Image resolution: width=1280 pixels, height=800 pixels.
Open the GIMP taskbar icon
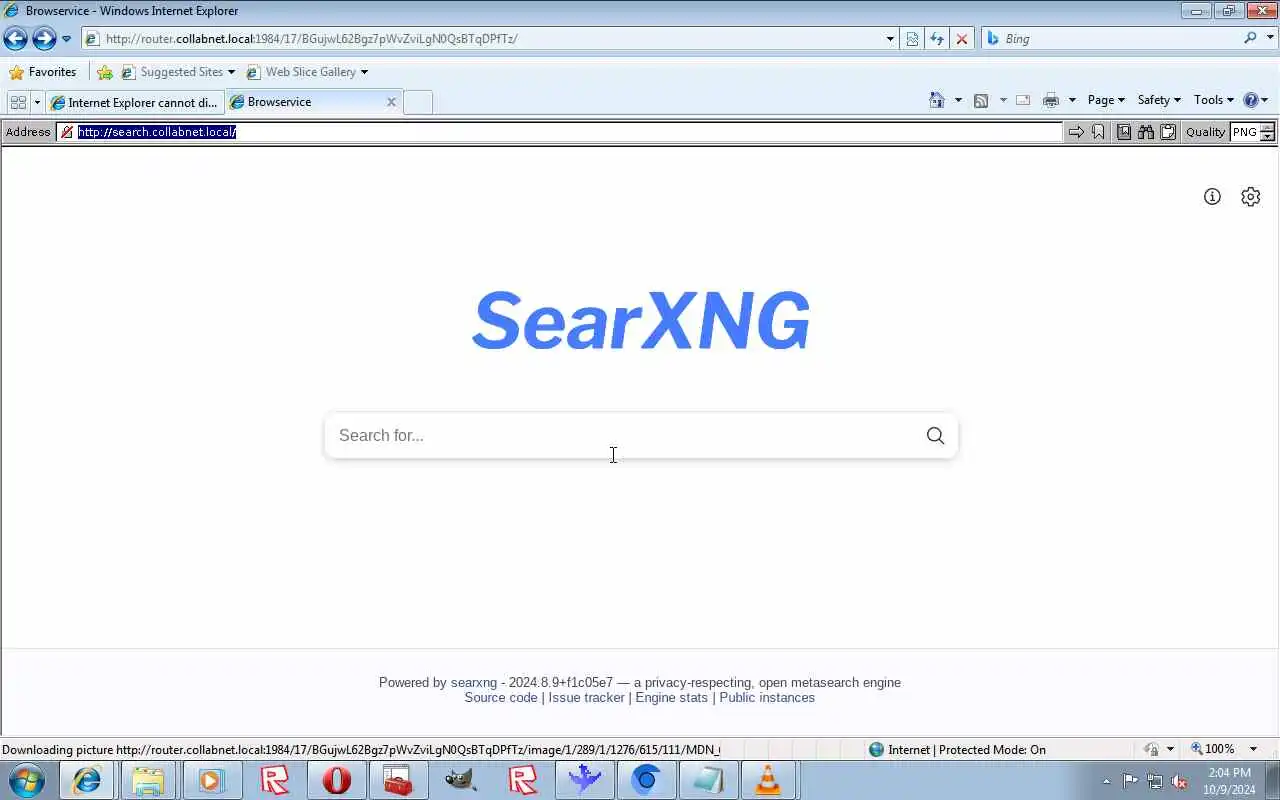pyautogui.click(x=460, y=780)
